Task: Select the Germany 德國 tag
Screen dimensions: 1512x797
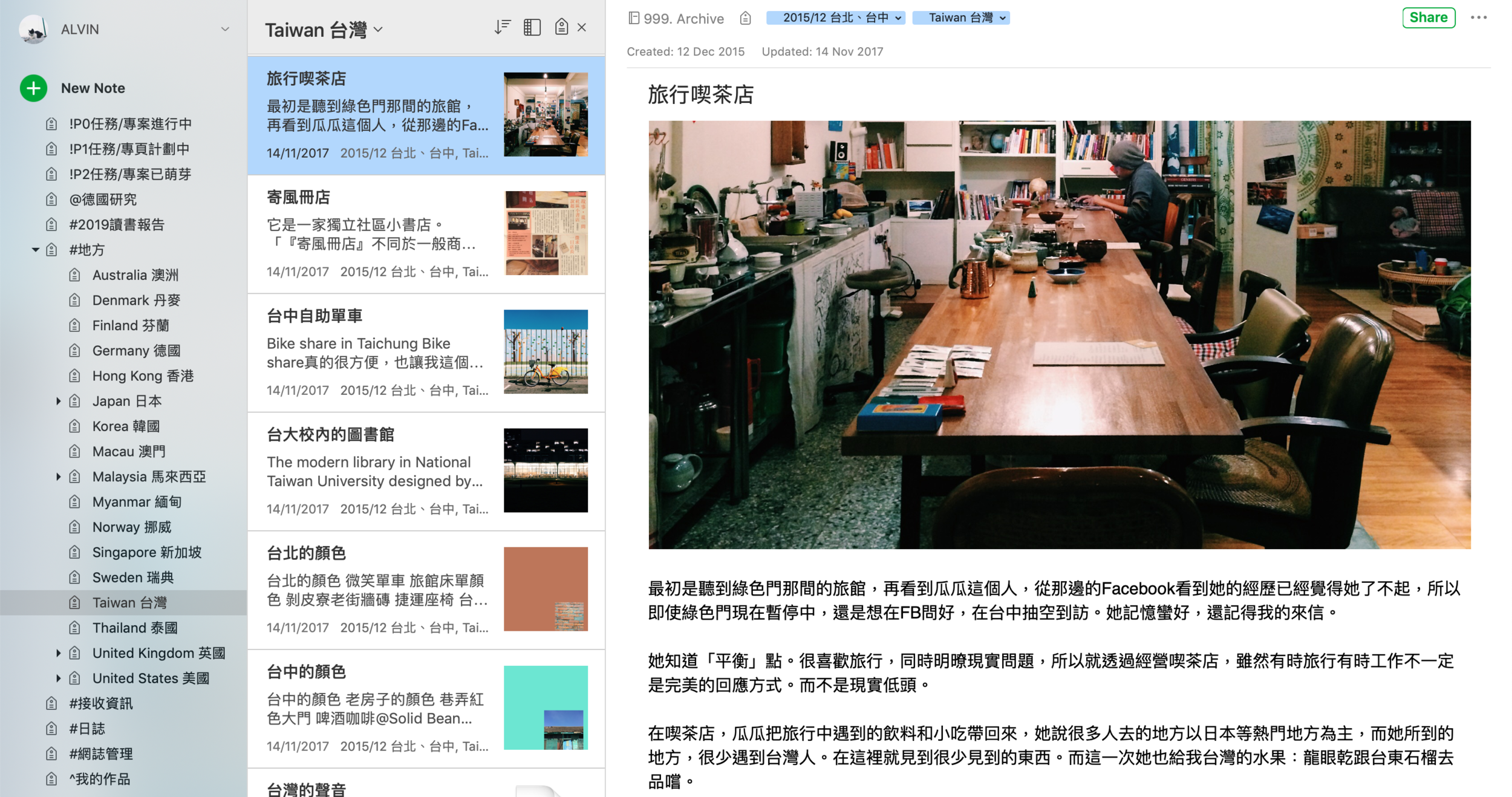Action: tap(136, 351)
